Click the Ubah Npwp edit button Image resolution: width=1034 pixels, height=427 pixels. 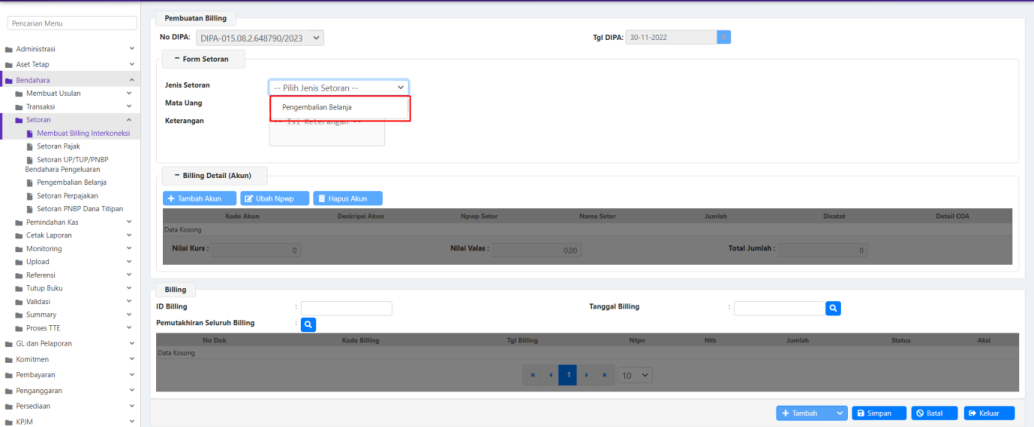point(274,199)
